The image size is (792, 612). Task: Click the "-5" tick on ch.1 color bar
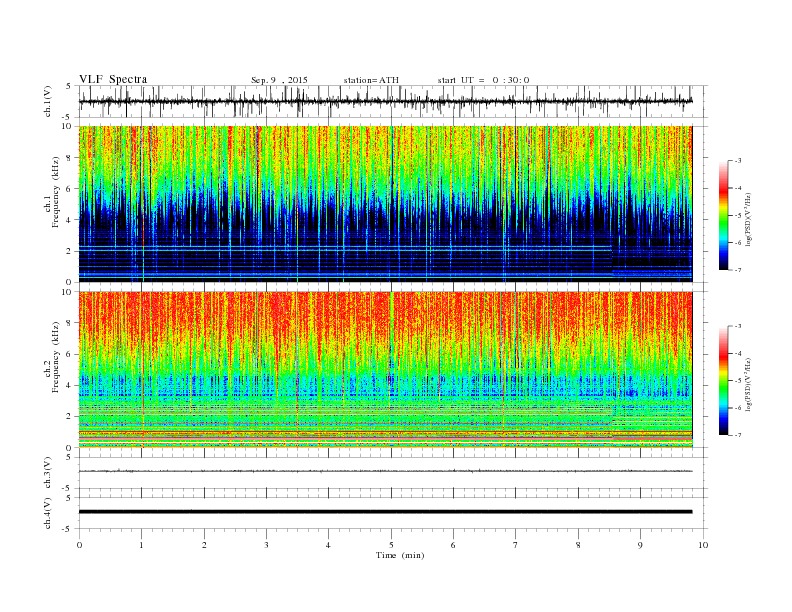[737, 216]
